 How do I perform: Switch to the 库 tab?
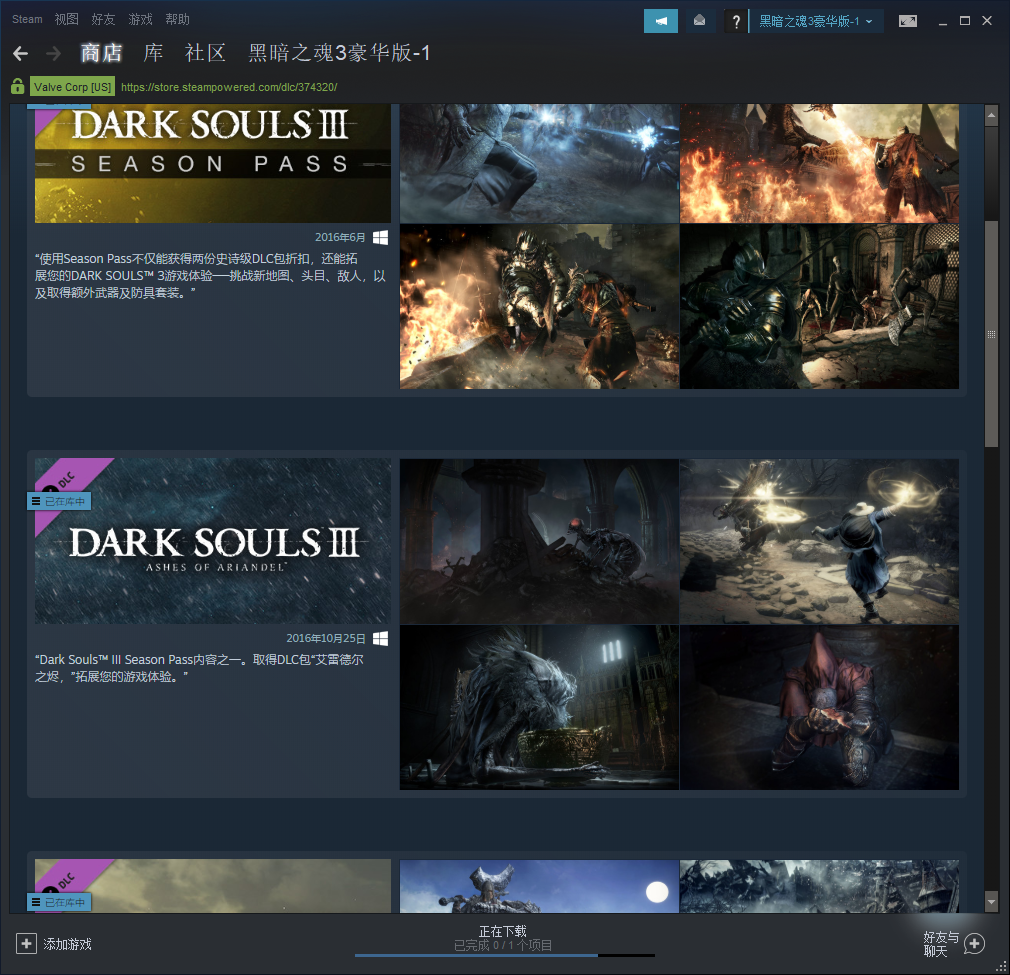click(x=154, y=53)
